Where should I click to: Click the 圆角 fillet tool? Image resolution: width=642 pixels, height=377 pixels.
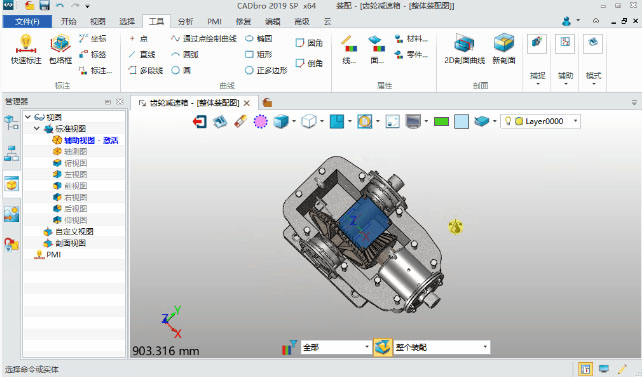click(309, 43)
